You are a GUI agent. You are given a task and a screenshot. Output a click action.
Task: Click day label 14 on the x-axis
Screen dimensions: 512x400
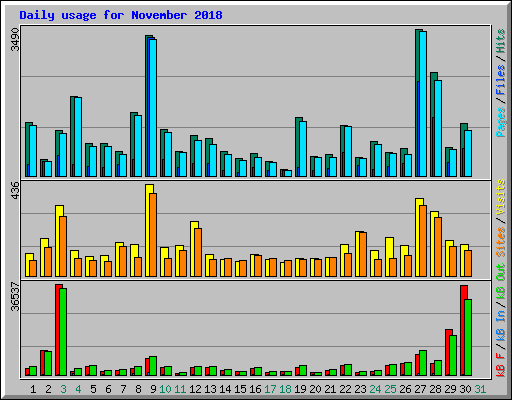click(225, 389)
